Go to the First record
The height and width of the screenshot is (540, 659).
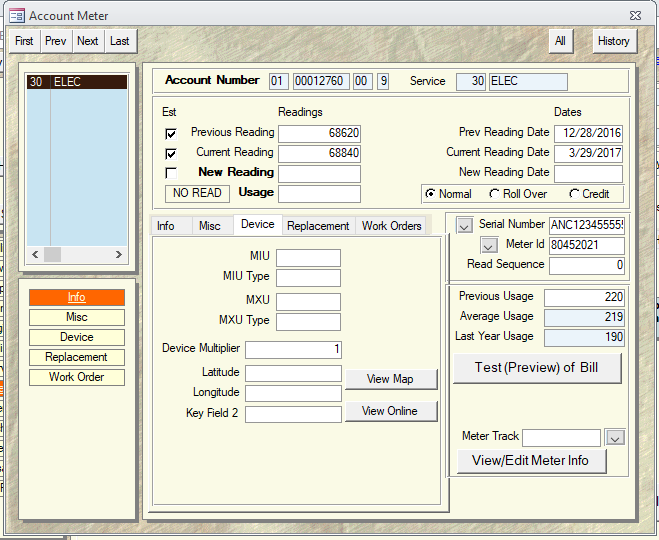pos(24,41)
